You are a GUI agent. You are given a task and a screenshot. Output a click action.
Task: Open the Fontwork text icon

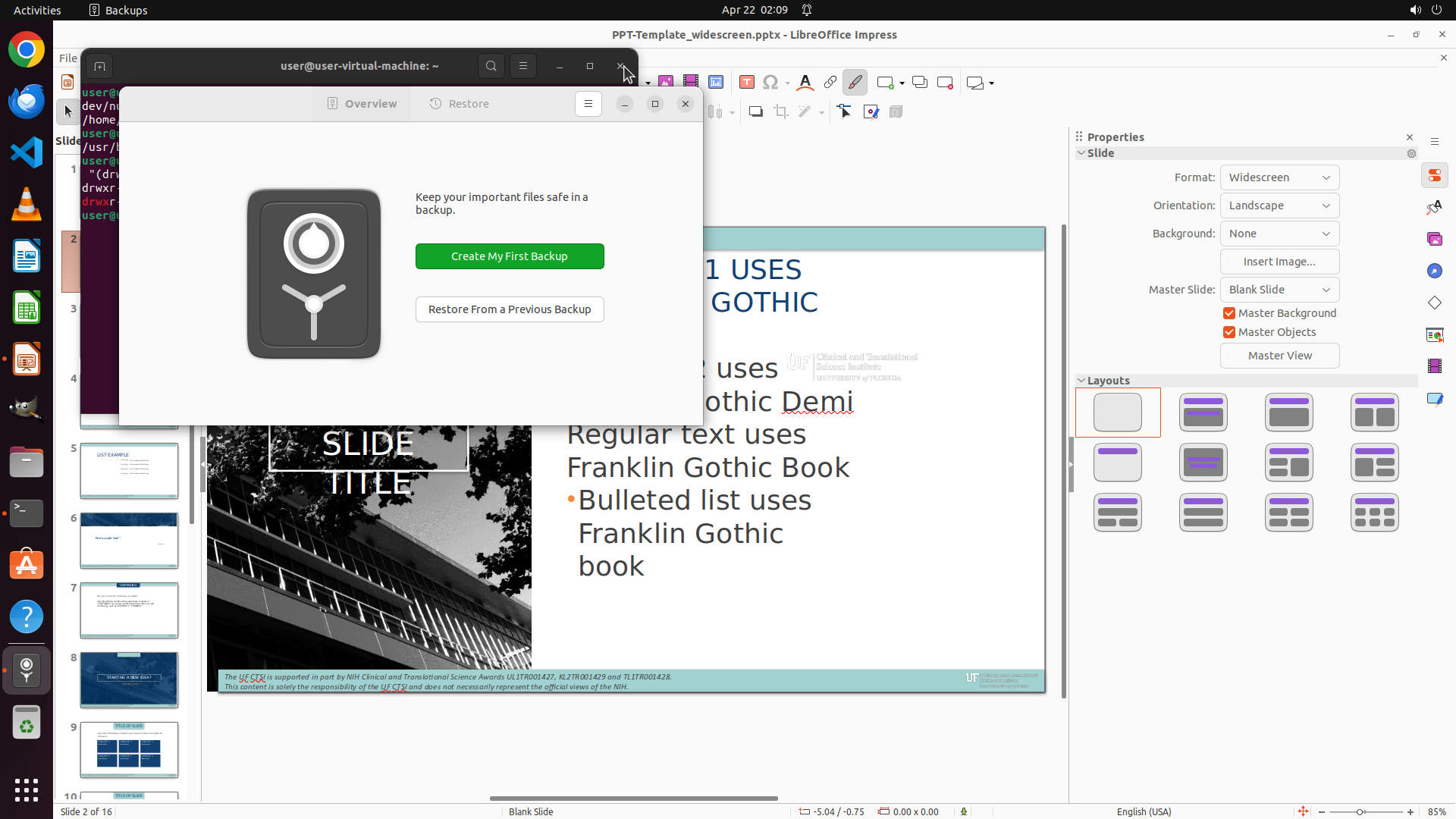tap(805, 83)
